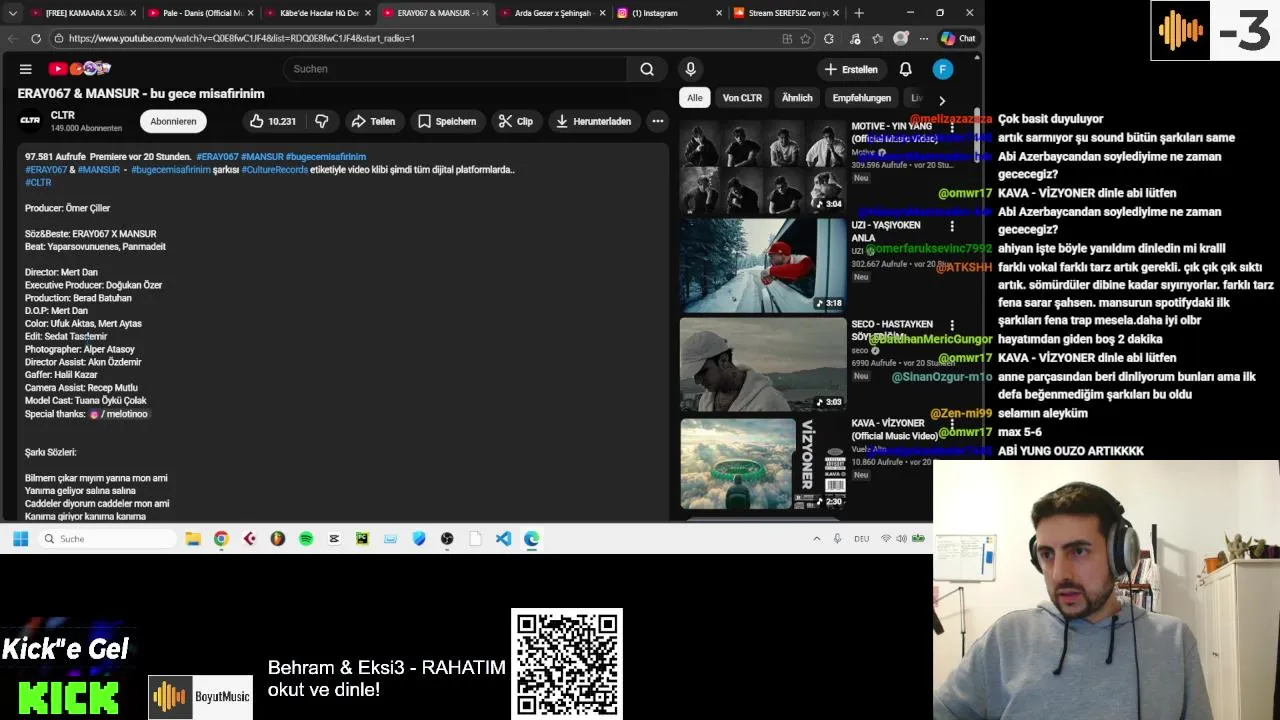Screen dimensions: 1280x720
Task: Subscribe to CLTR with Abonnieren button
Action: click(173, 121)
